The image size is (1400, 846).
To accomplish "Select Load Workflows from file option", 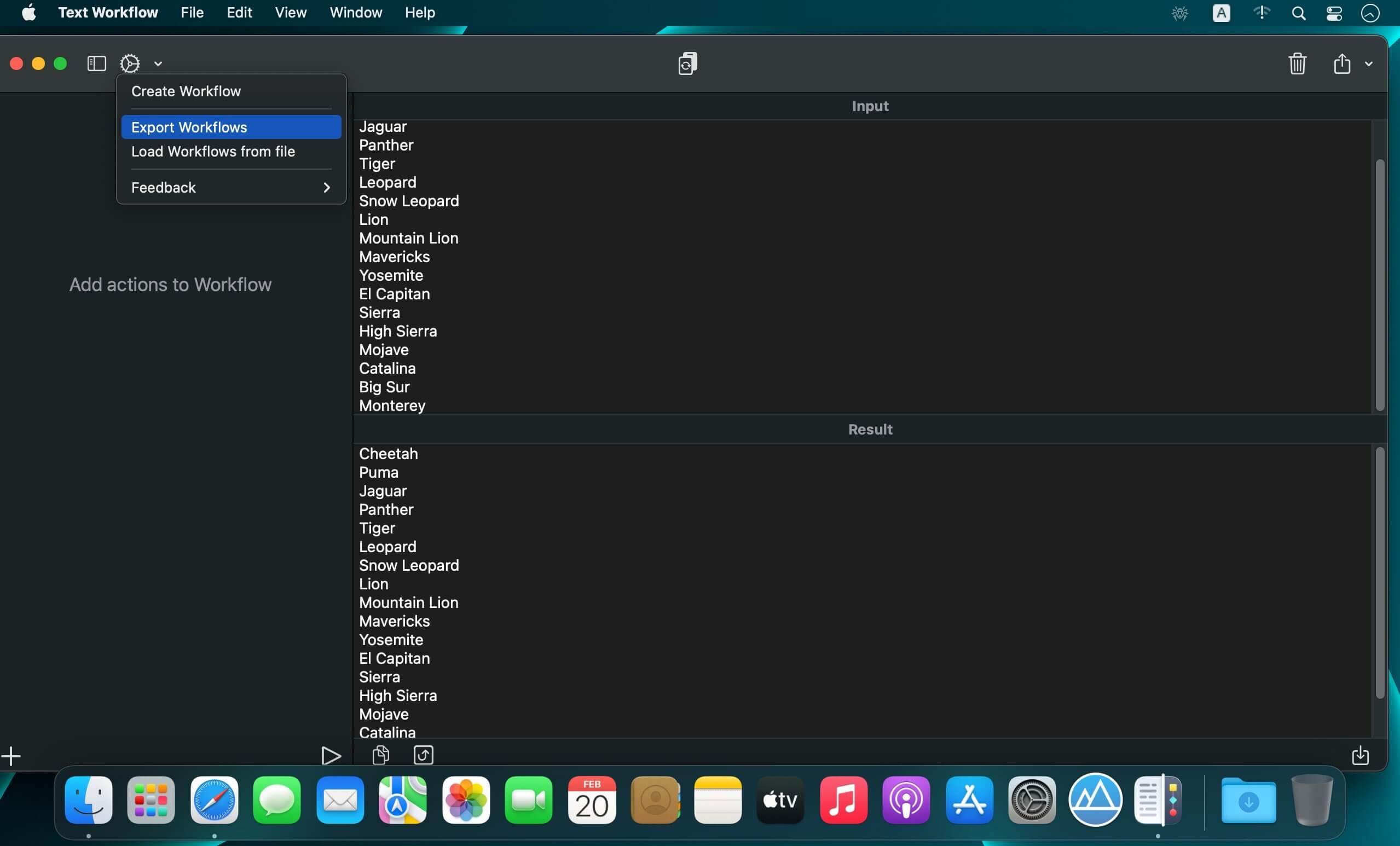I will coord(213,151).
